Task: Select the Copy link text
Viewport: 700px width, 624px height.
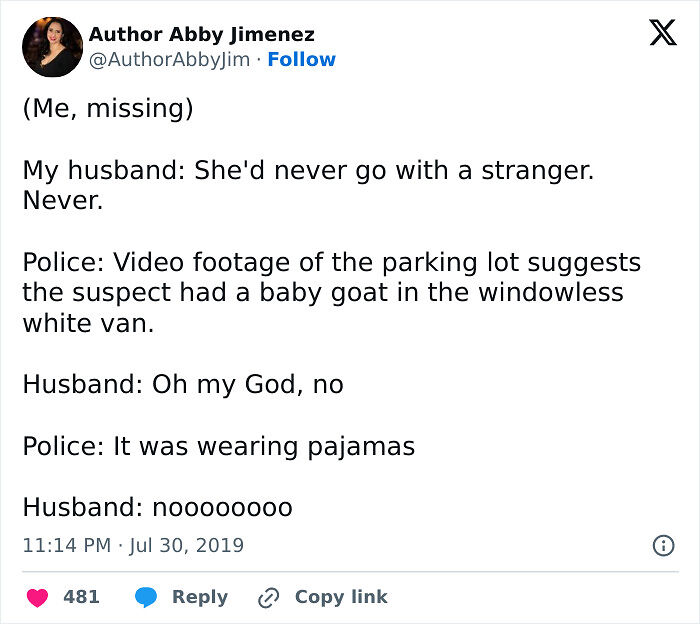Action: (340, 597)
